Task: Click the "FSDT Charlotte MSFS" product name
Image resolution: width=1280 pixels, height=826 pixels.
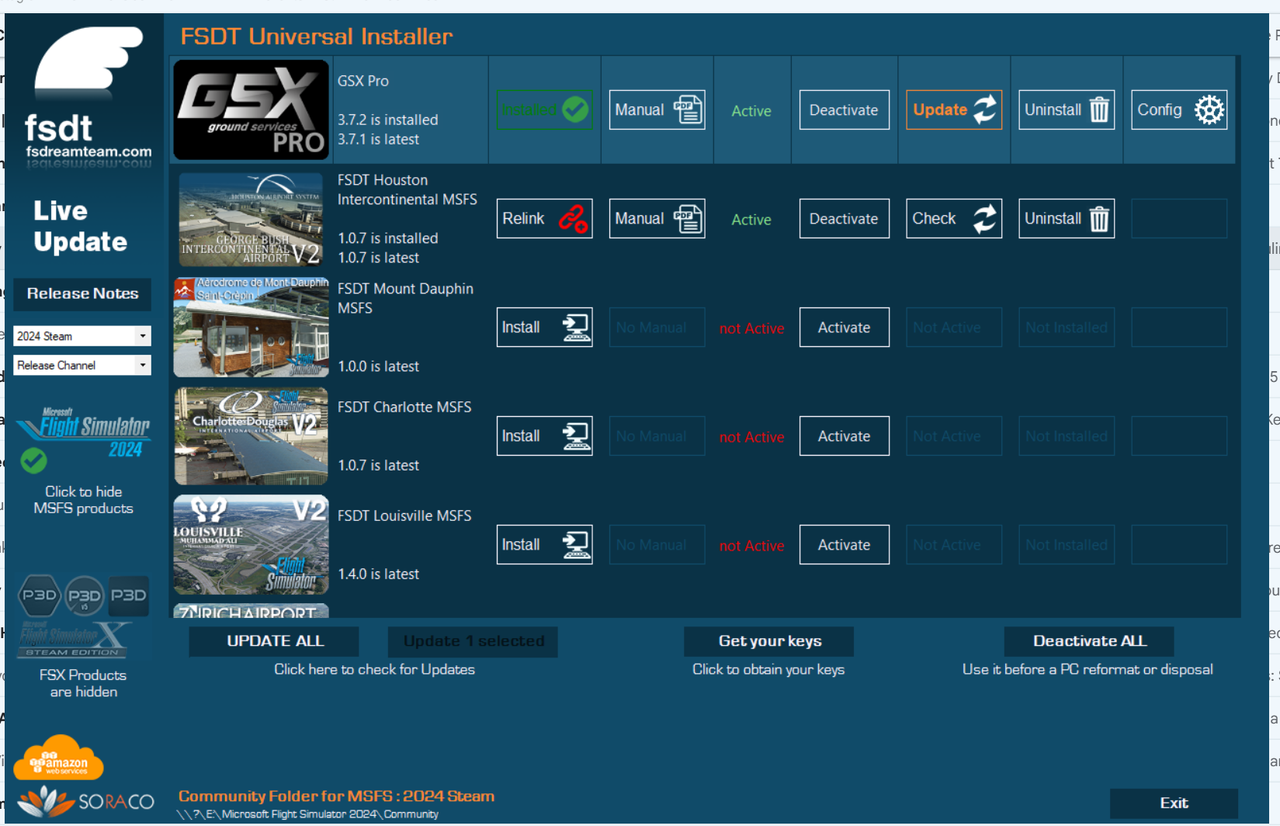Action: [405, 407]
